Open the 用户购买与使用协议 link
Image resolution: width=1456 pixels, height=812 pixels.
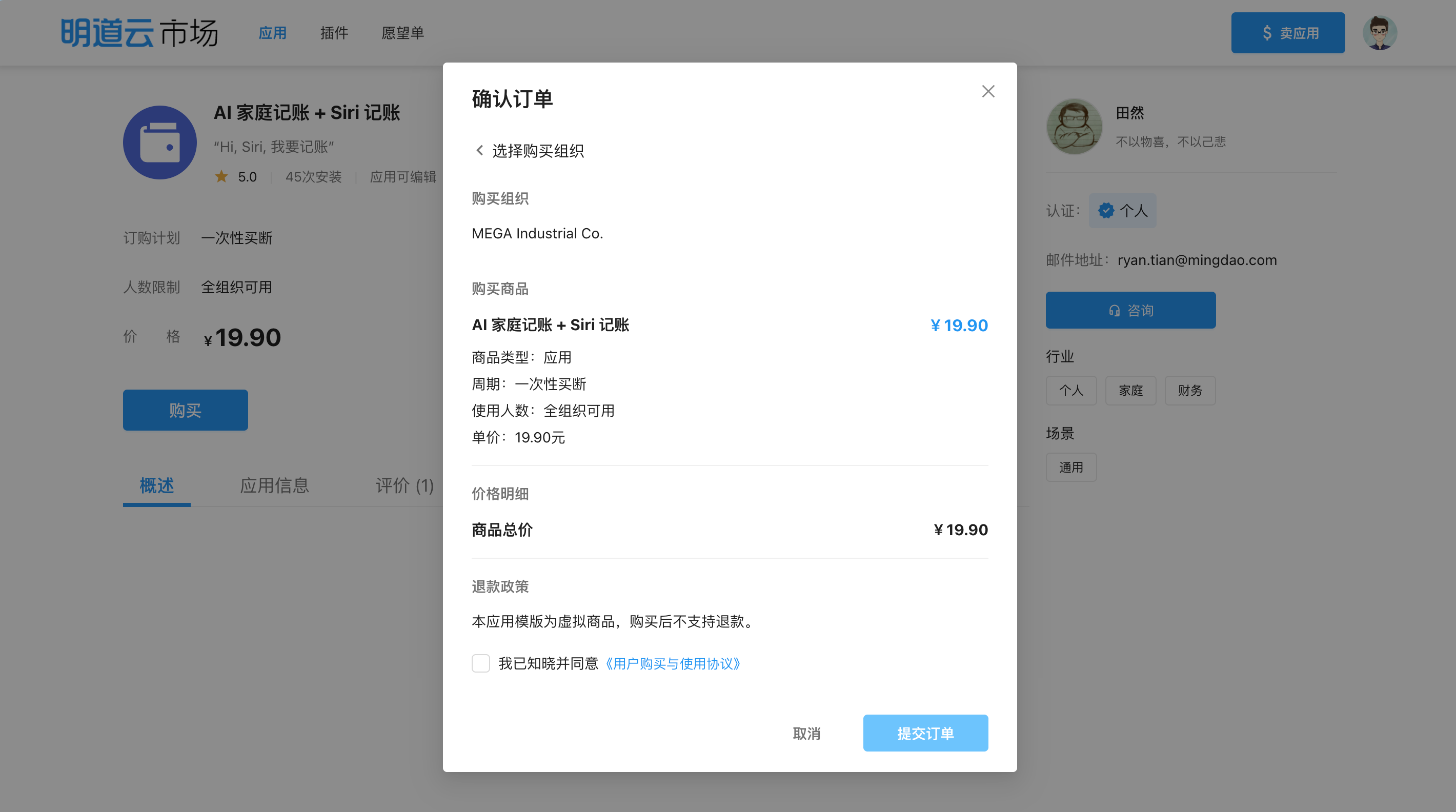coord(673,663)
